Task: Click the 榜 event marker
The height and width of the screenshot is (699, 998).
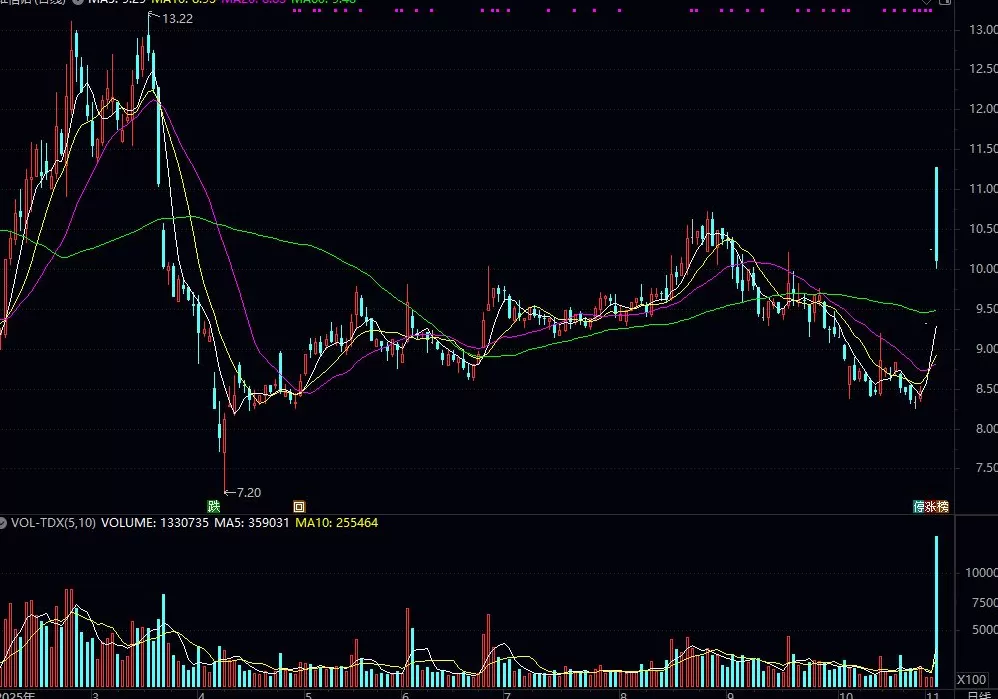Action: pyautogui.click(x=943, y=506)
